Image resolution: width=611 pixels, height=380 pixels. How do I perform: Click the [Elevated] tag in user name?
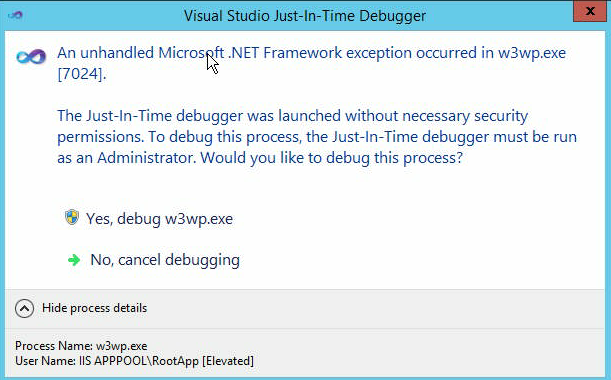[x=228, y=361]
